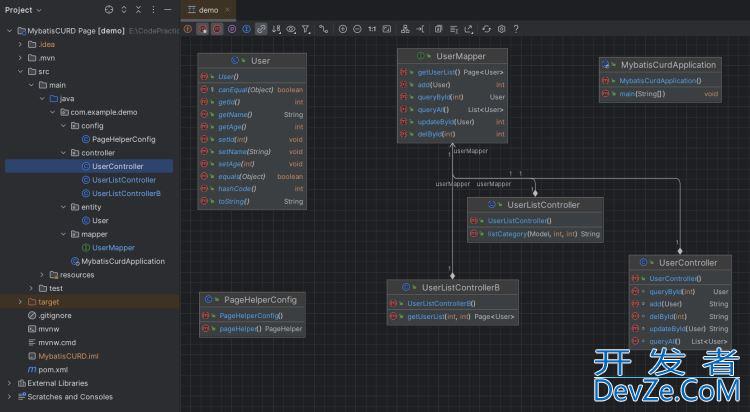750x412 pixels.
Task: Select pom.xml in the project tree
Action: click(x=52, y=369)
